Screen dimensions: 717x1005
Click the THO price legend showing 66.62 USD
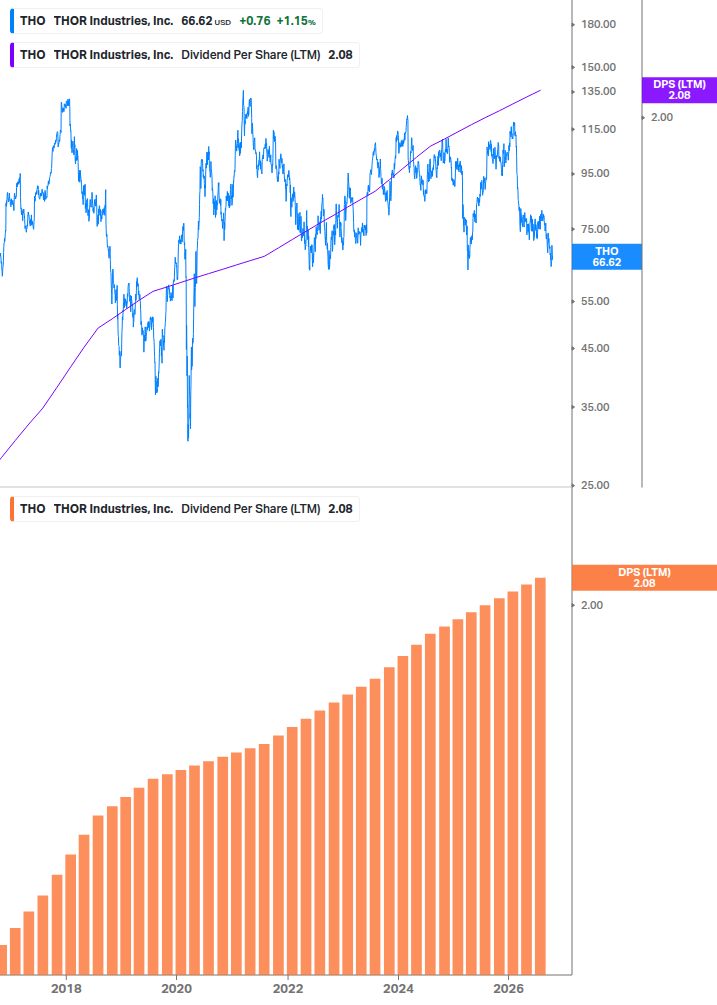coord(167,21)
